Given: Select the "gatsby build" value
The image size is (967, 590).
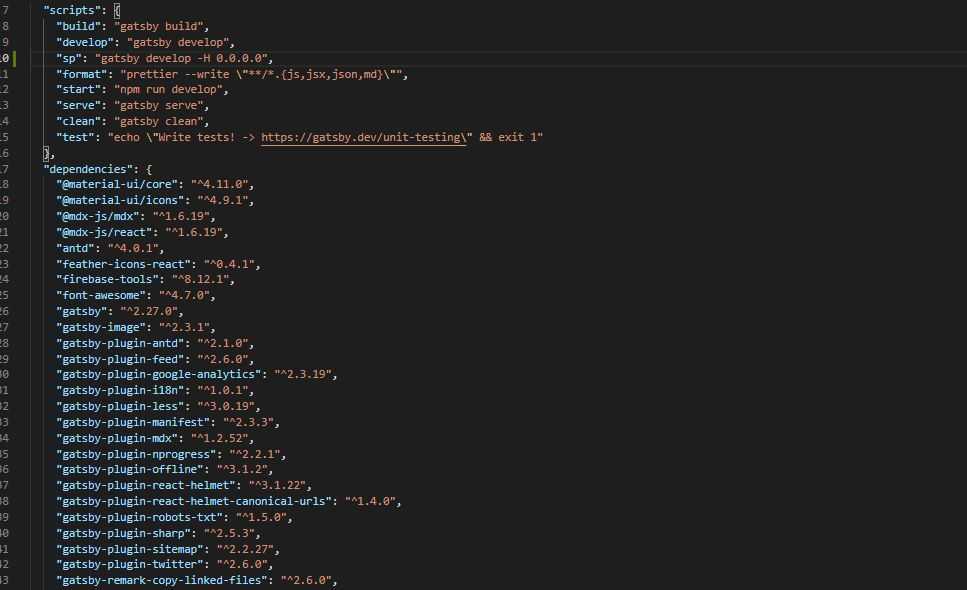Looking at the screenshot, I should click(158, 26).
